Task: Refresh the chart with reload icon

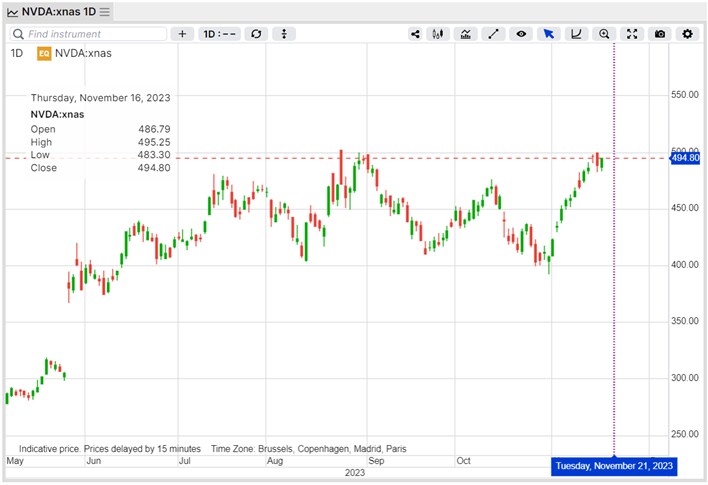Action: click(256, 34)
